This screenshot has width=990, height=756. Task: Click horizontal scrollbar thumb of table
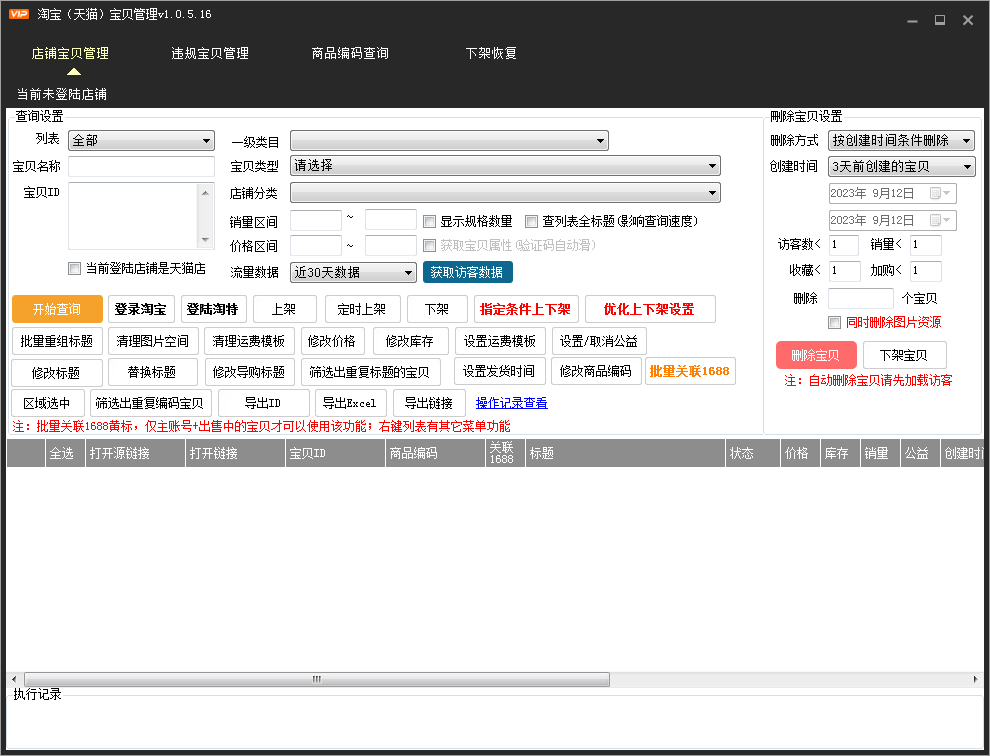tap(317, 680)
